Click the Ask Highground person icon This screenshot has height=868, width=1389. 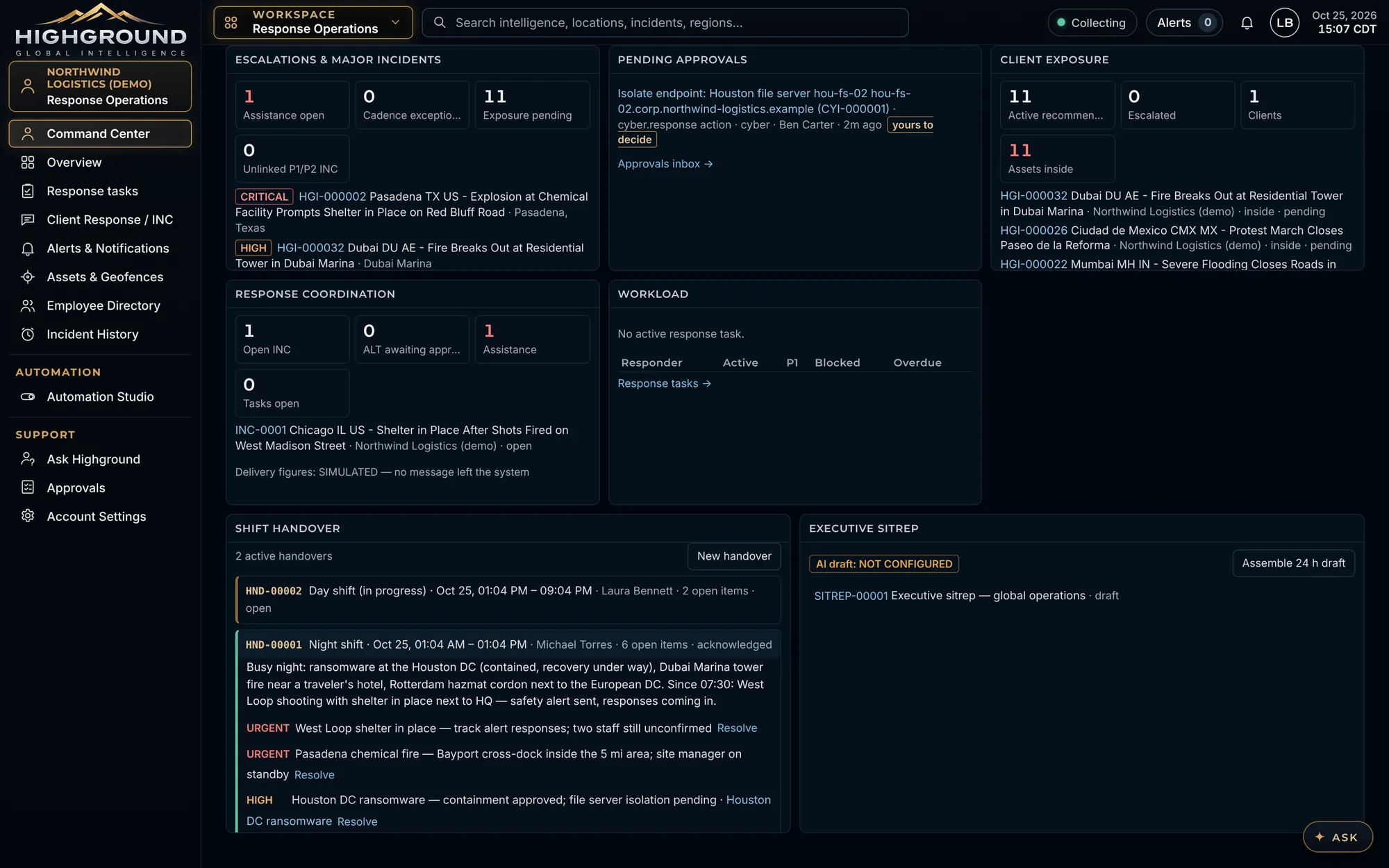tap(28, 459)
